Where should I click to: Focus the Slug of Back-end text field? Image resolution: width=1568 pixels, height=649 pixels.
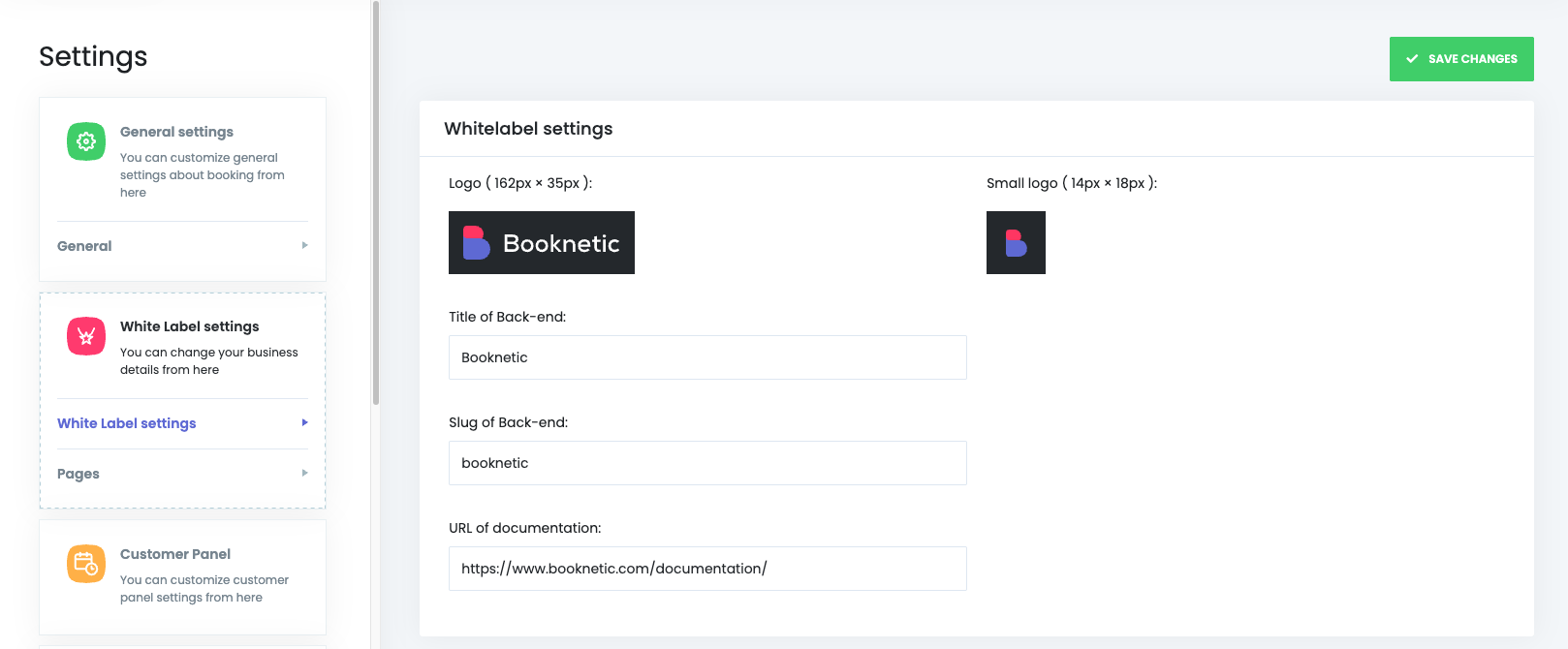[x=707, y=463]
